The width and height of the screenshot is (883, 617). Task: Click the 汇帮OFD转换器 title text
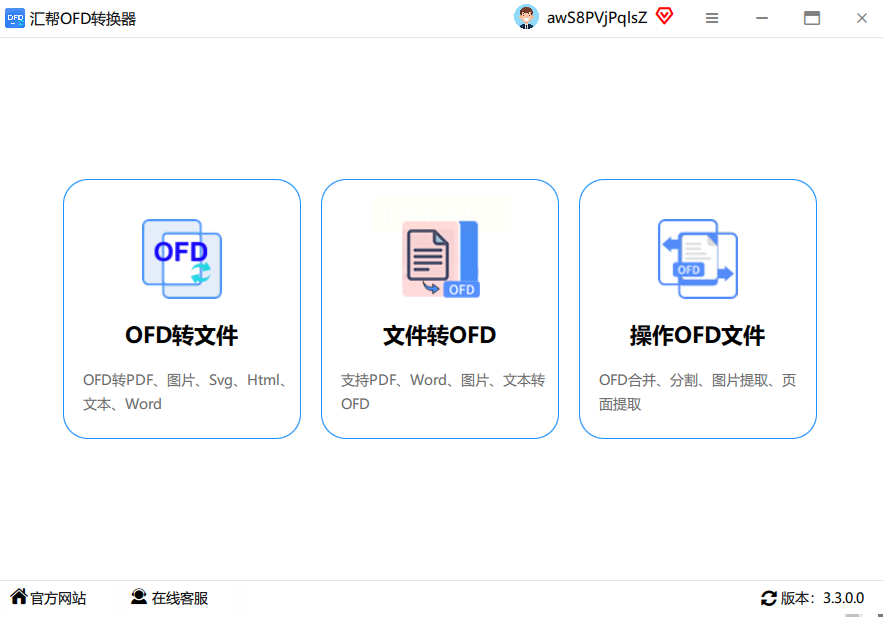[83, 19]
